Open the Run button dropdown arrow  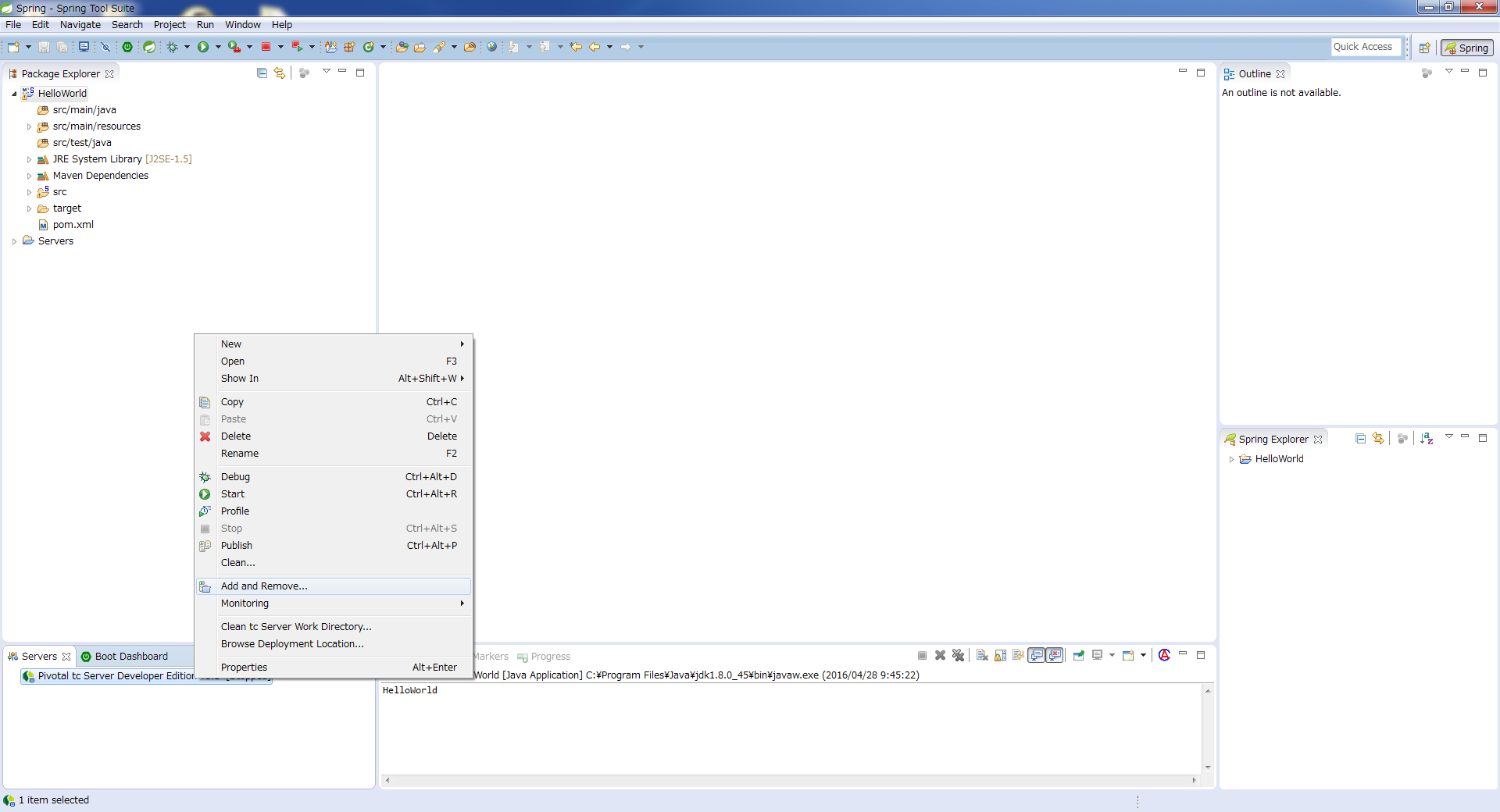pos(218,47)
